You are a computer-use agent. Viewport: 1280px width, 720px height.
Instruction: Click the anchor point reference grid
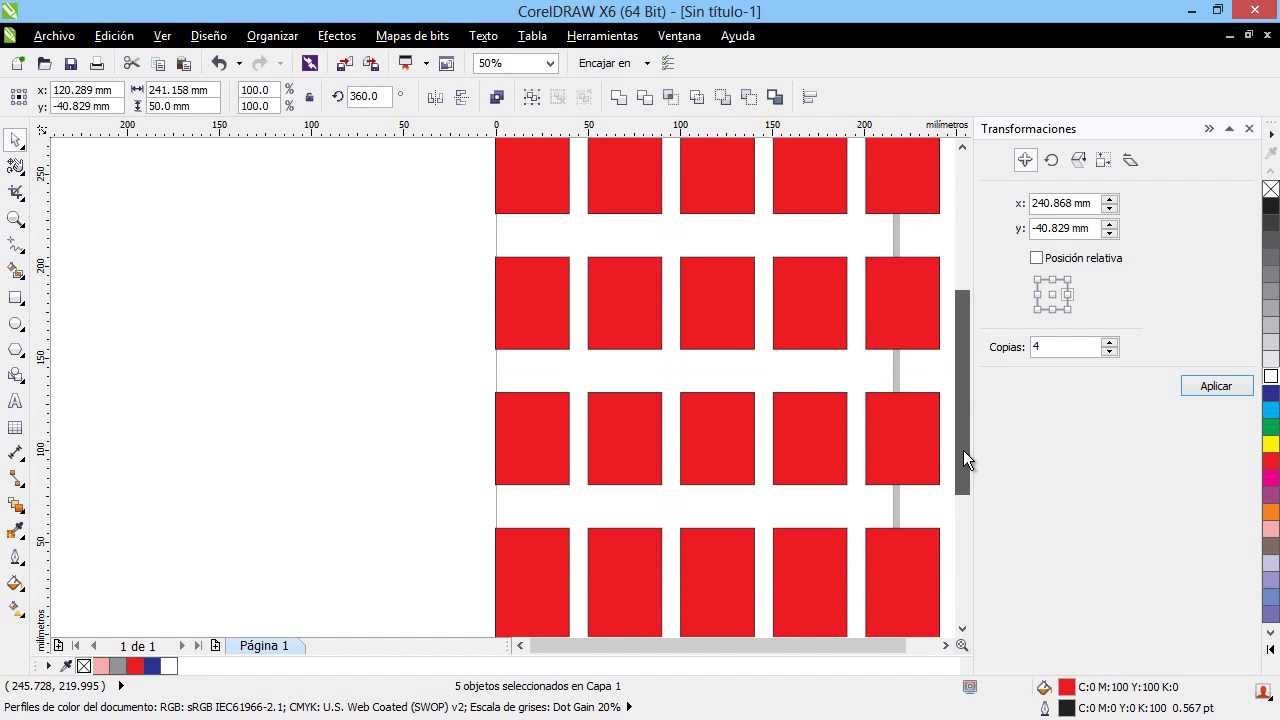coord(1053,295)
